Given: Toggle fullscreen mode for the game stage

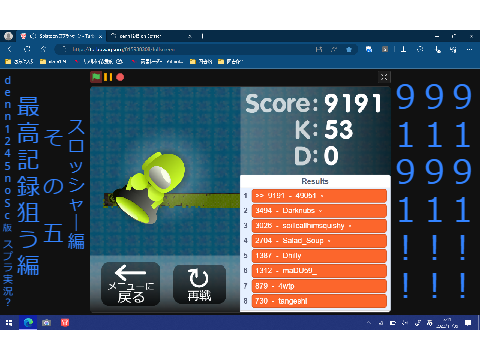Looking at the screenshot, I should 384,77.
